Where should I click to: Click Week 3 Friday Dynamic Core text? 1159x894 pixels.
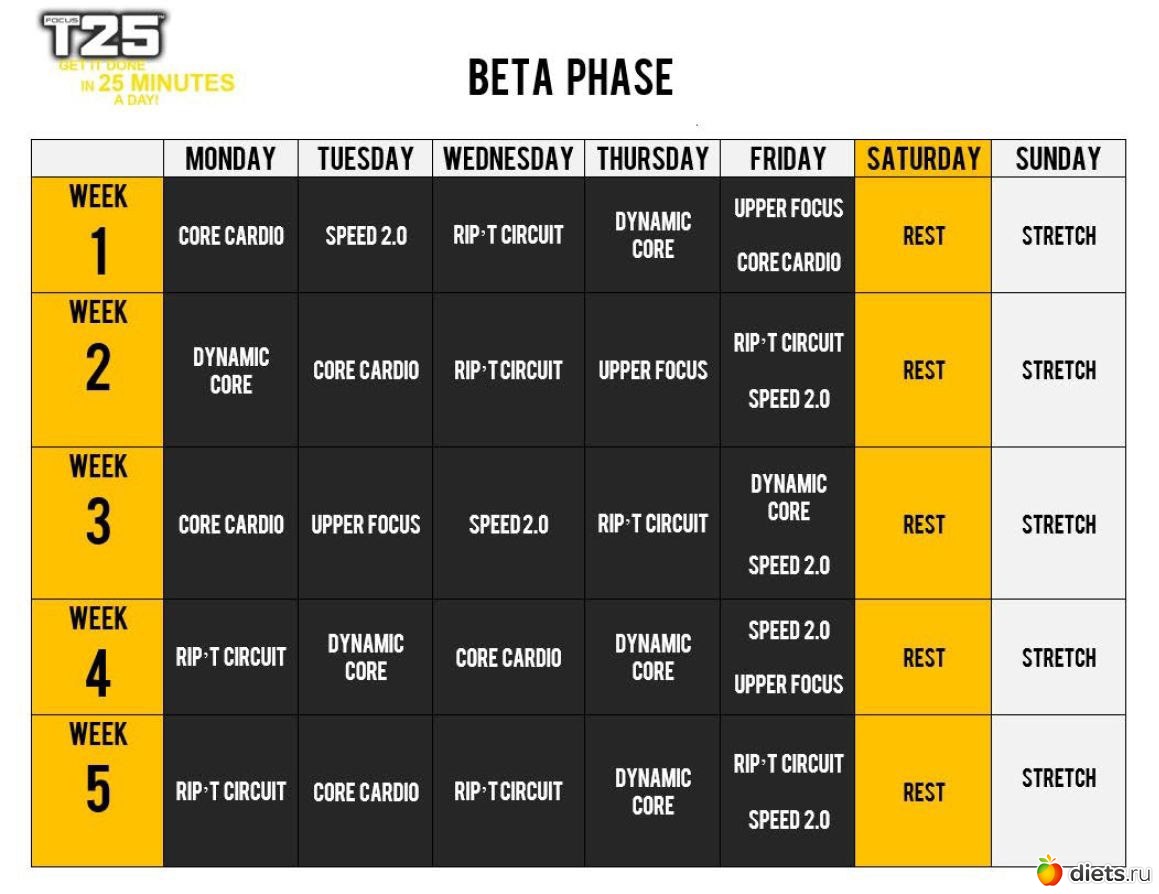(x=788, y=498)
